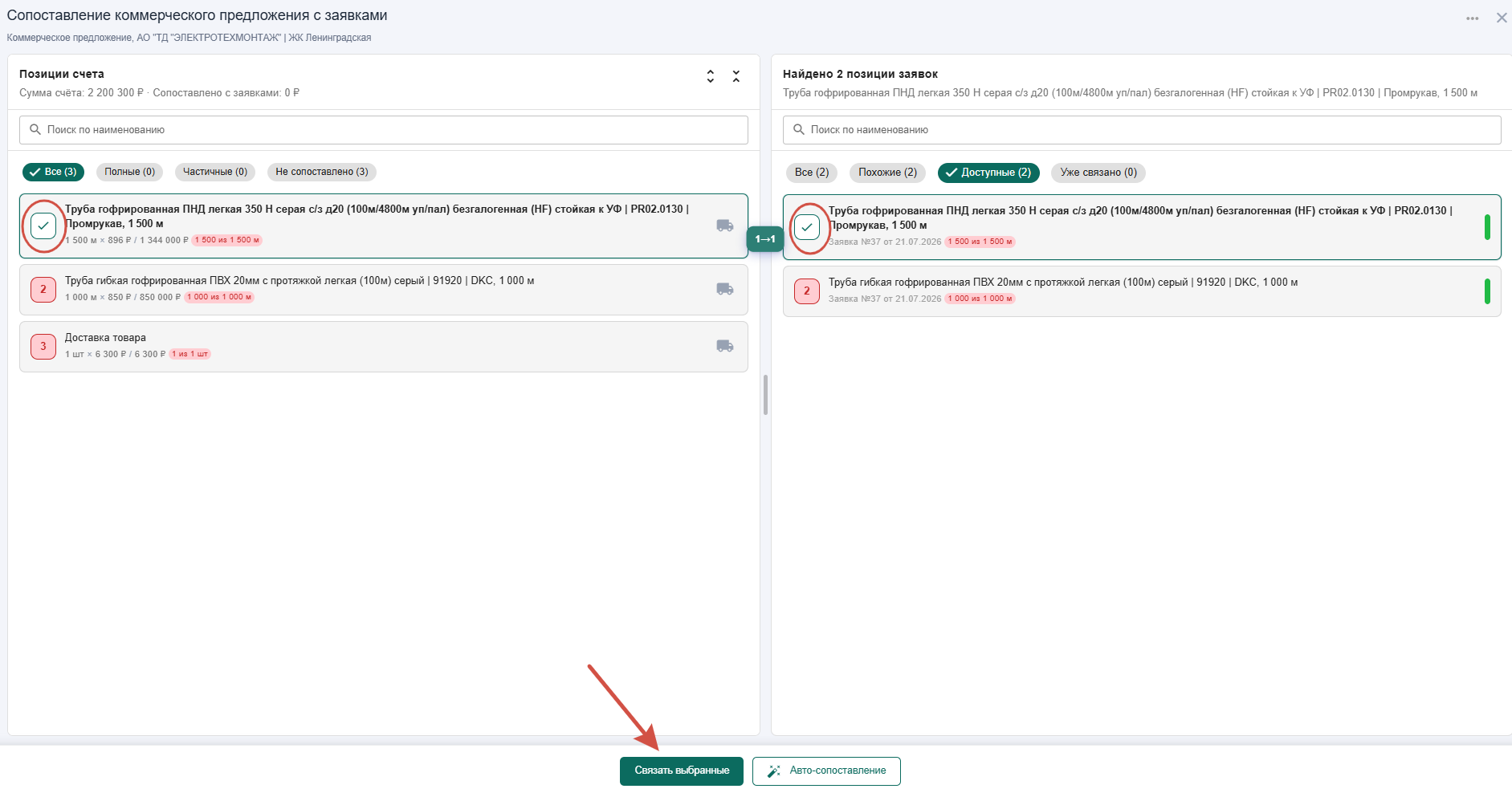Click badge '1 500 из 1 500 м' in invoice row
The height and width of the screenshot is (797, 1512).
(x=227, y=240)
